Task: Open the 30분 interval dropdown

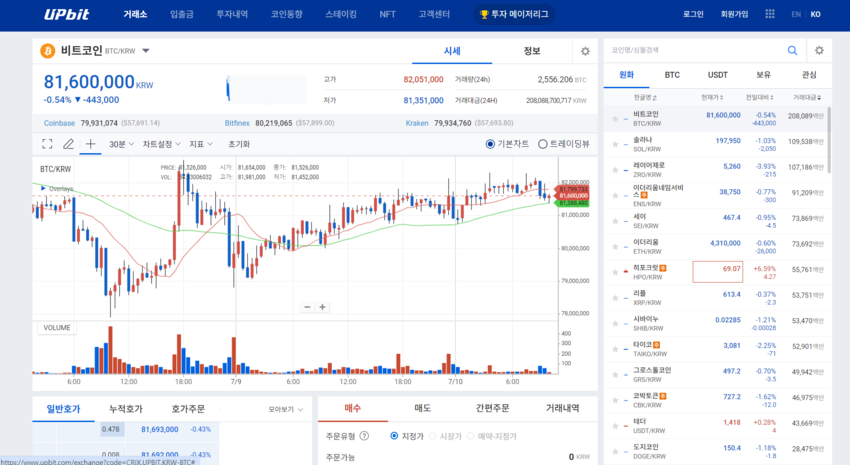Action: pos(121,144)
